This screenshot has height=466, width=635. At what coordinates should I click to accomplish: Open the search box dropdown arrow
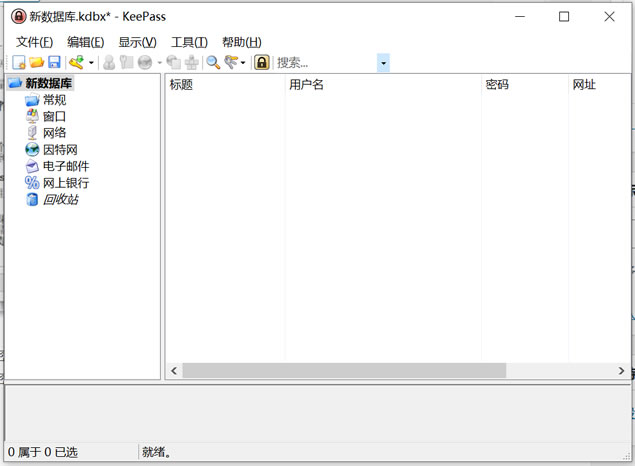383,63
